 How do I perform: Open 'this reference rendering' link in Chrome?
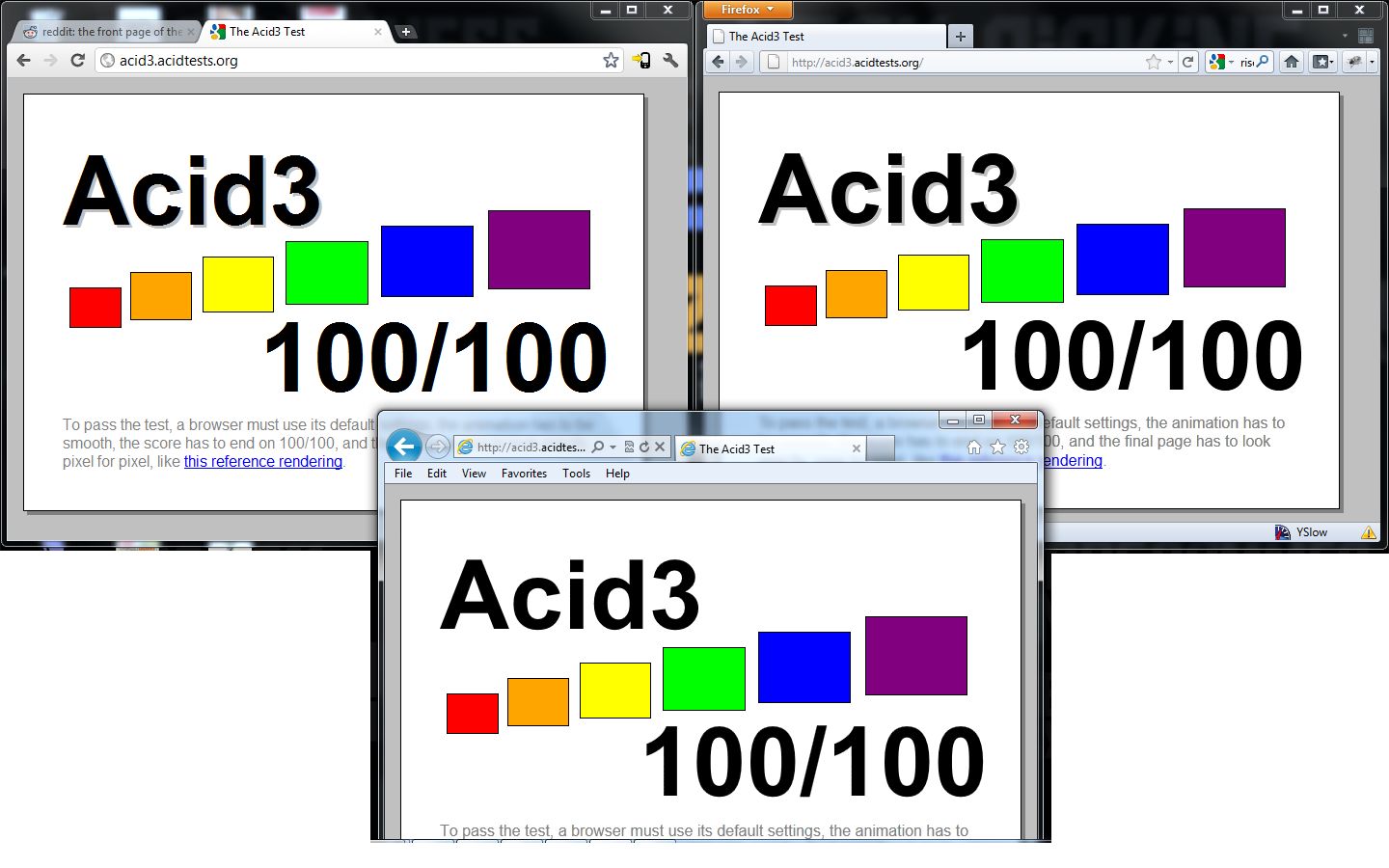tap(262, 461)
